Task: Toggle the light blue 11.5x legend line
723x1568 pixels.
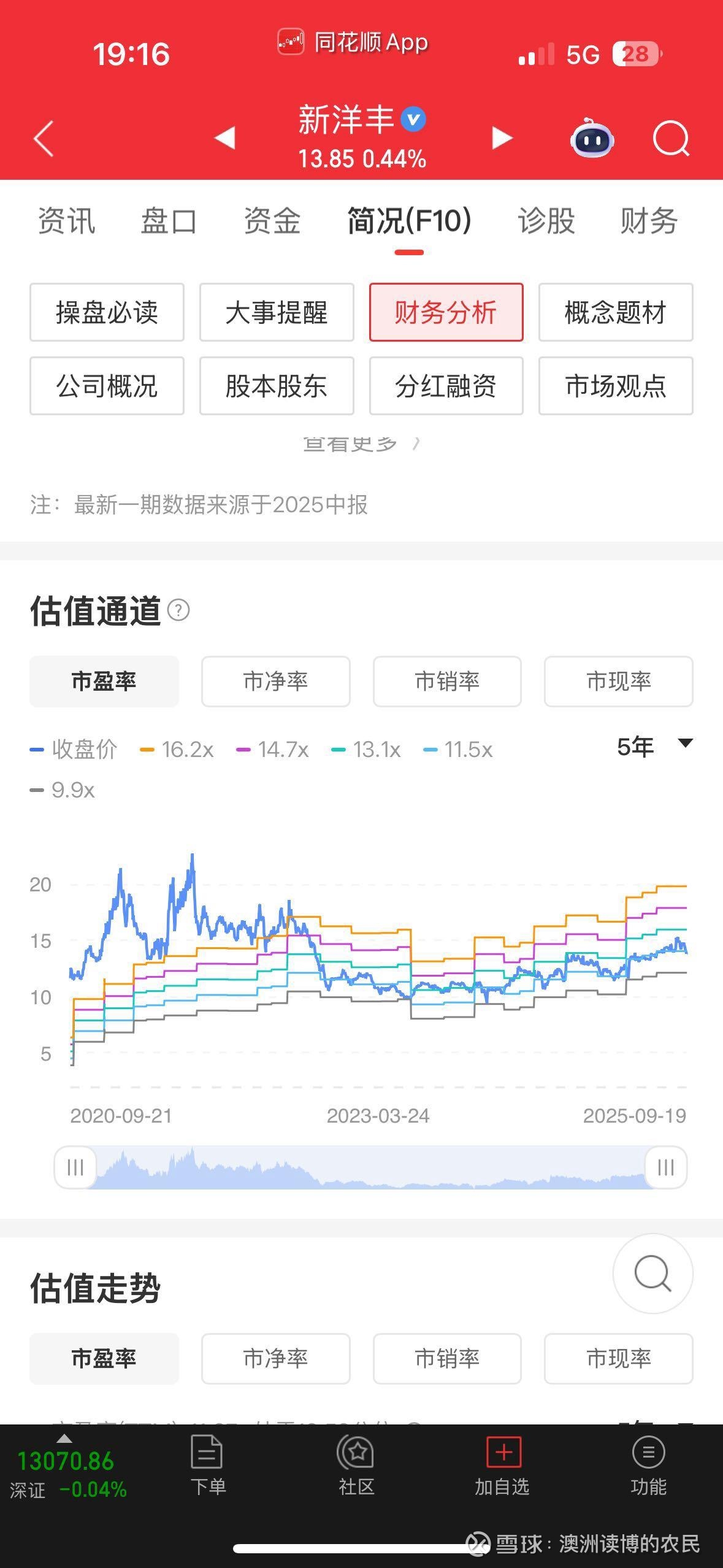Action: click(x=458, y=750)
